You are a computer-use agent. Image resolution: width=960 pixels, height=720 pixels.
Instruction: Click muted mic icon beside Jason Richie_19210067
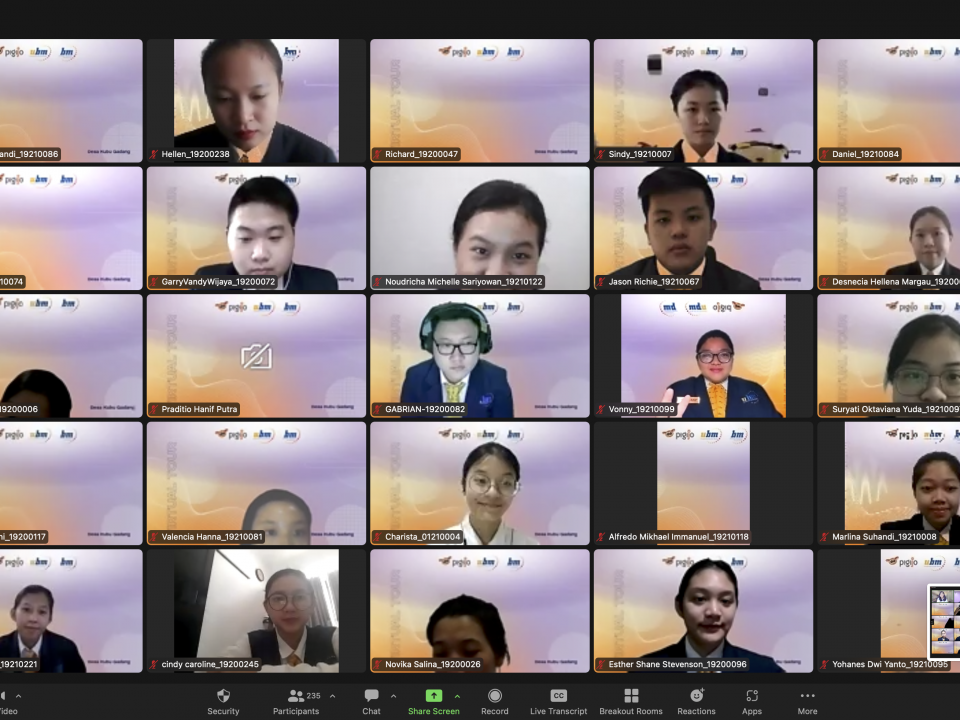click(601, 282)
